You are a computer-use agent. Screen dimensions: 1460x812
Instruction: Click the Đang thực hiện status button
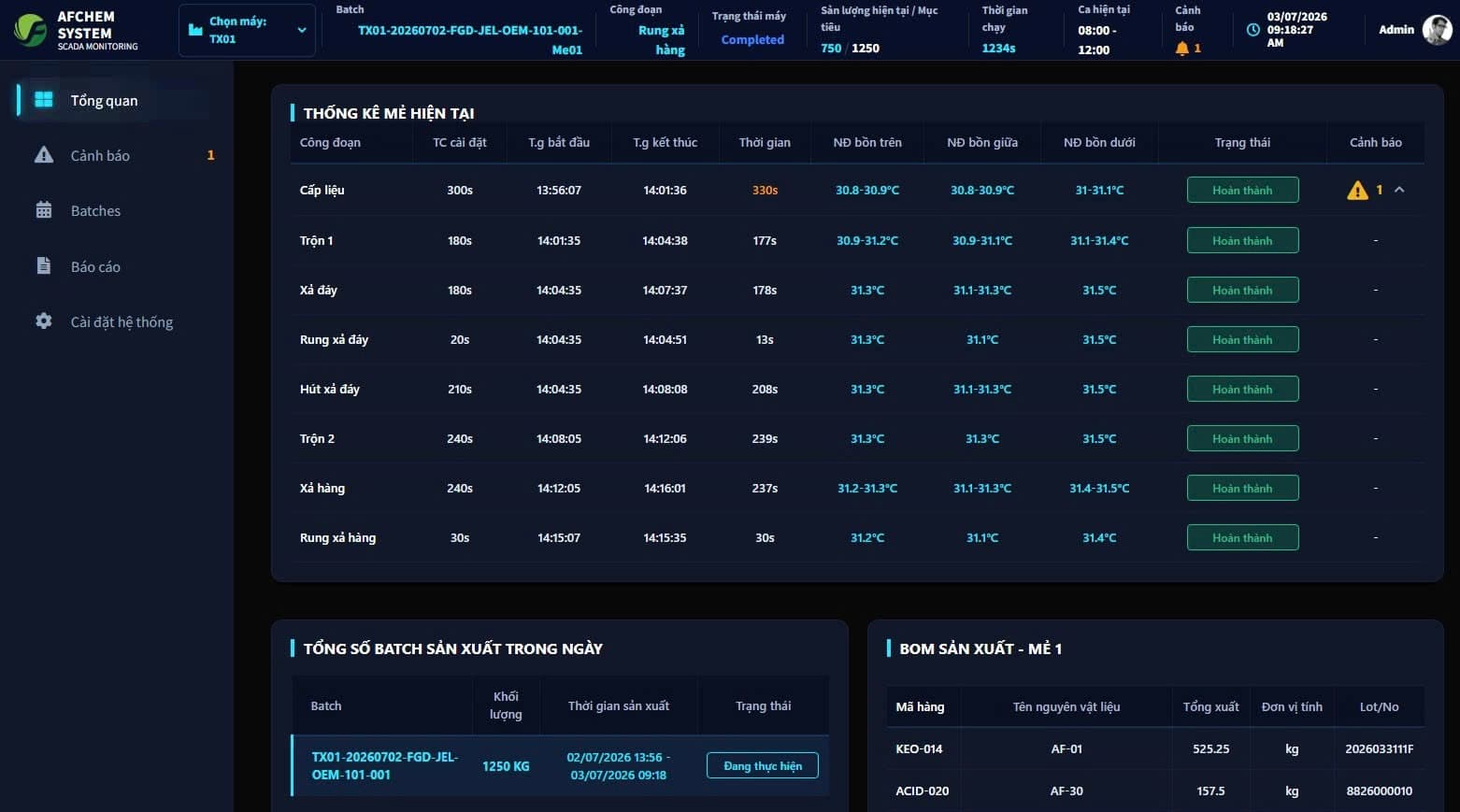763,765
